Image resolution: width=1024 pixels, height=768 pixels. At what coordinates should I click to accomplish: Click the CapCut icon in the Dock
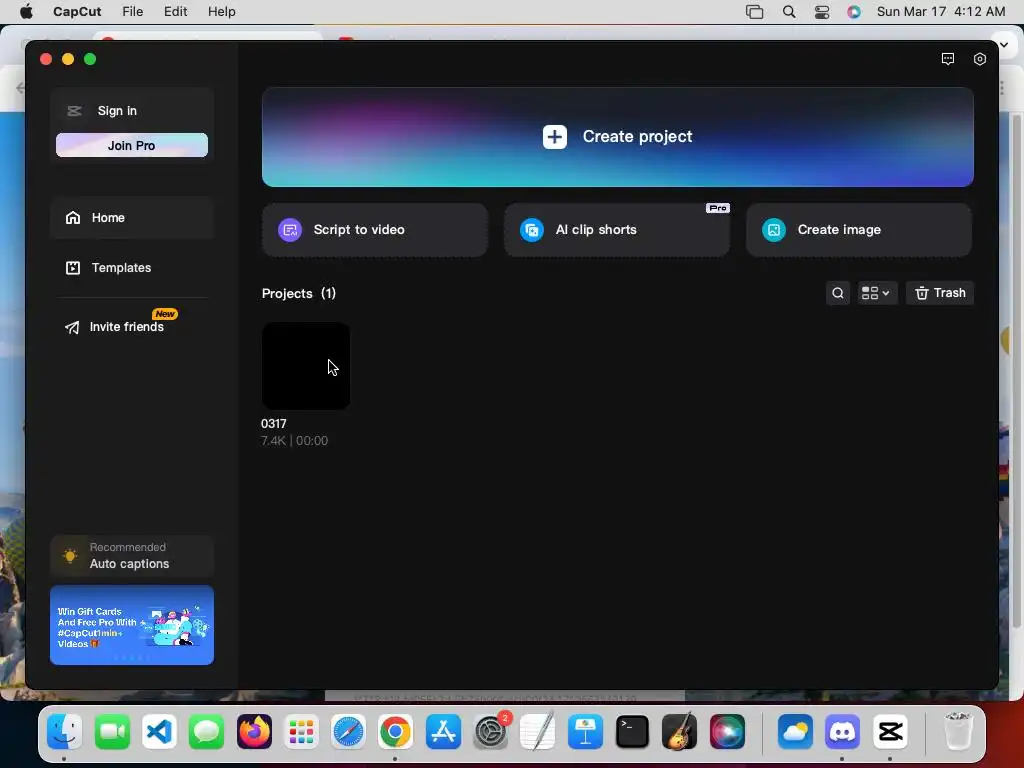click(x=890, y=732)
